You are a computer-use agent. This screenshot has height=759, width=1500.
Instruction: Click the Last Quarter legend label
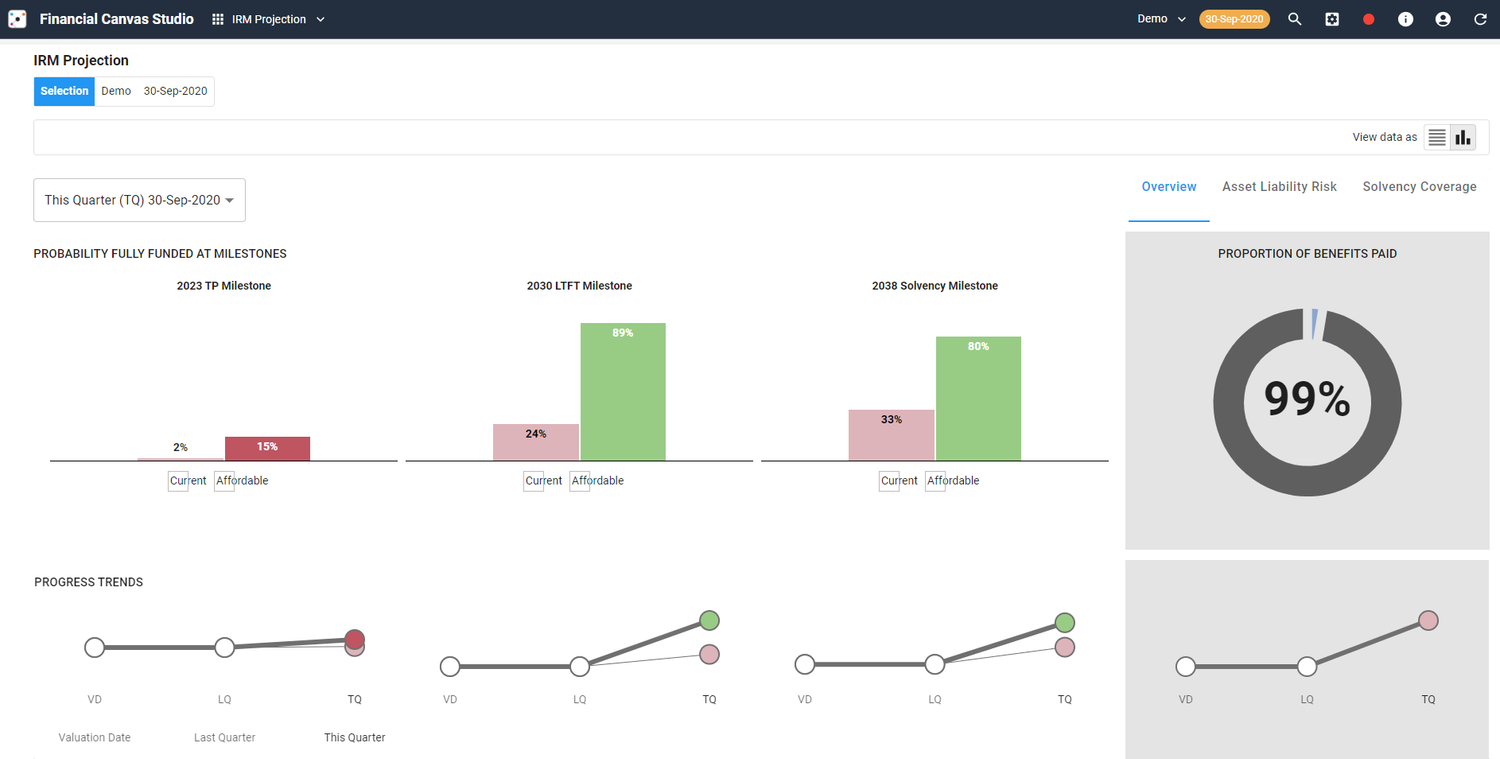224,737
